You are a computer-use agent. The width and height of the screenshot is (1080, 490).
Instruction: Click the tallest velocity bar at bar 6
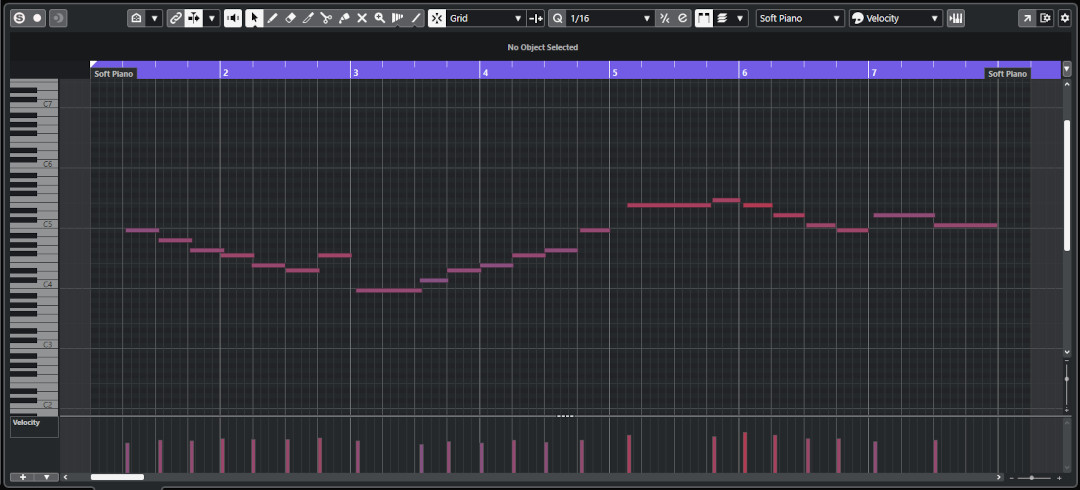[745, 452]
